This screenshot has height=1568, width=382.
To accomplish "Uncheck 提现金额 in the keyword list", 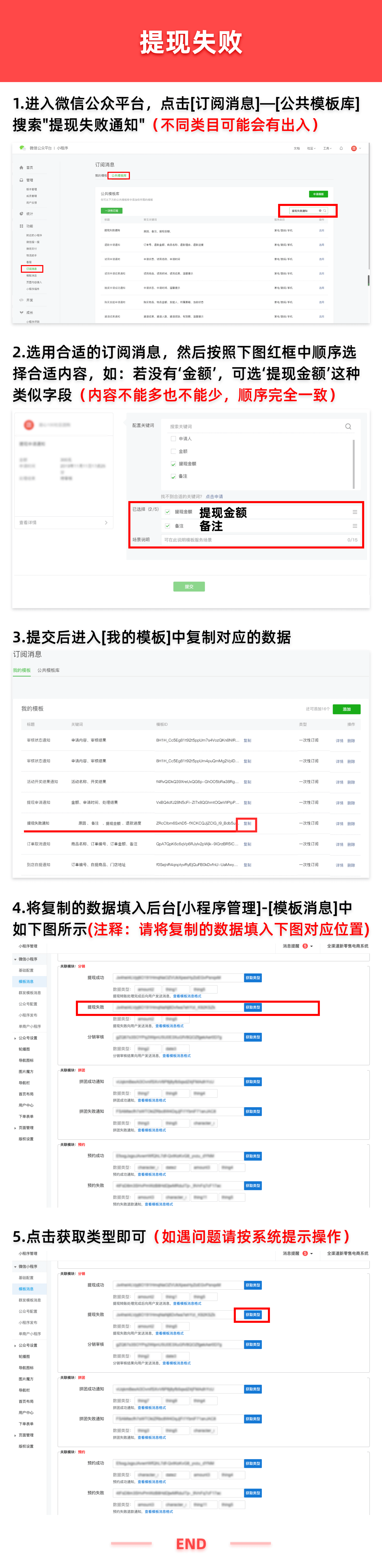I will point(173,464).
